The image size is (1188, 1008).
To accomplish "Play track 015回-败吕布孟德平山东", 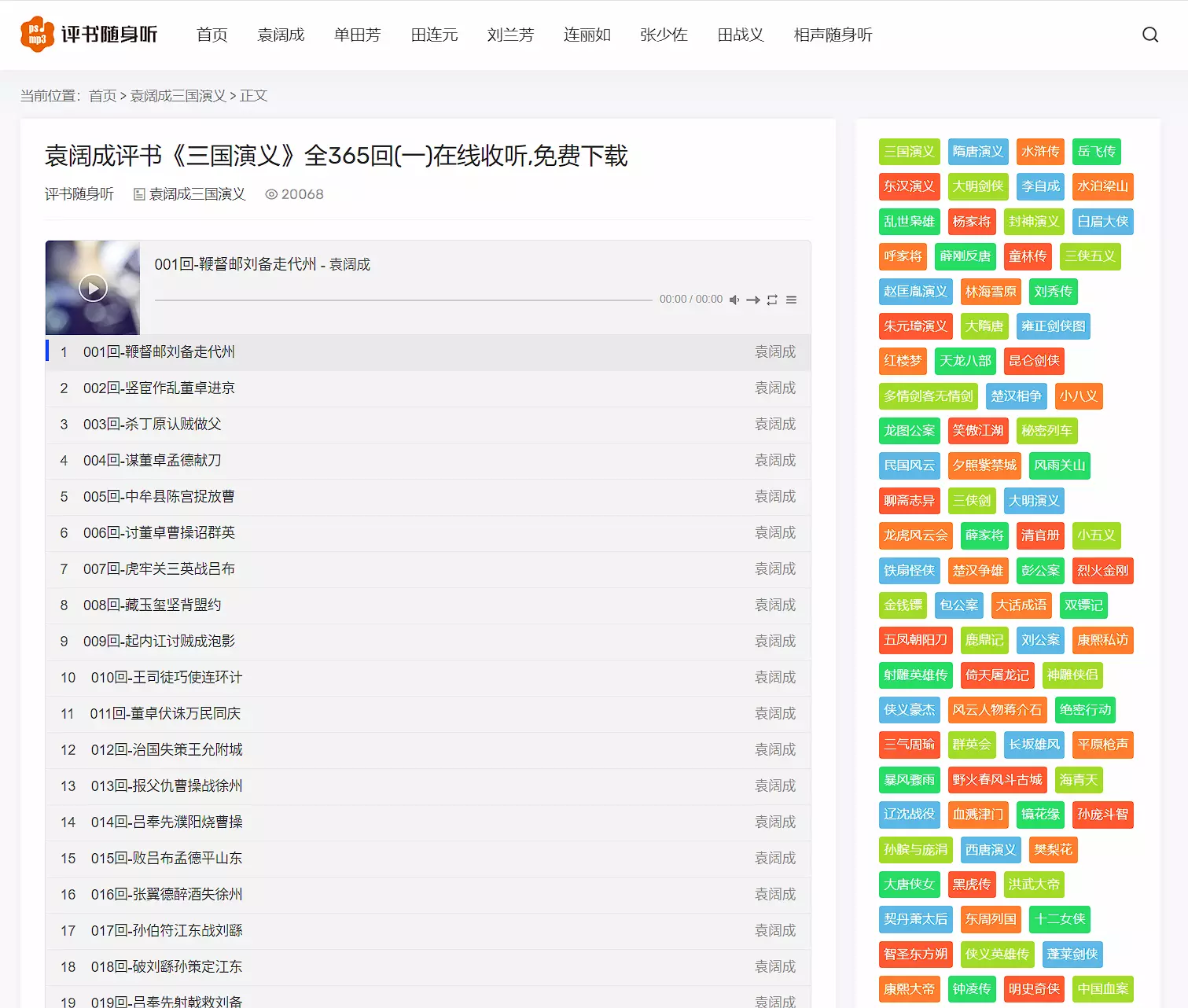I will point(166,858).
